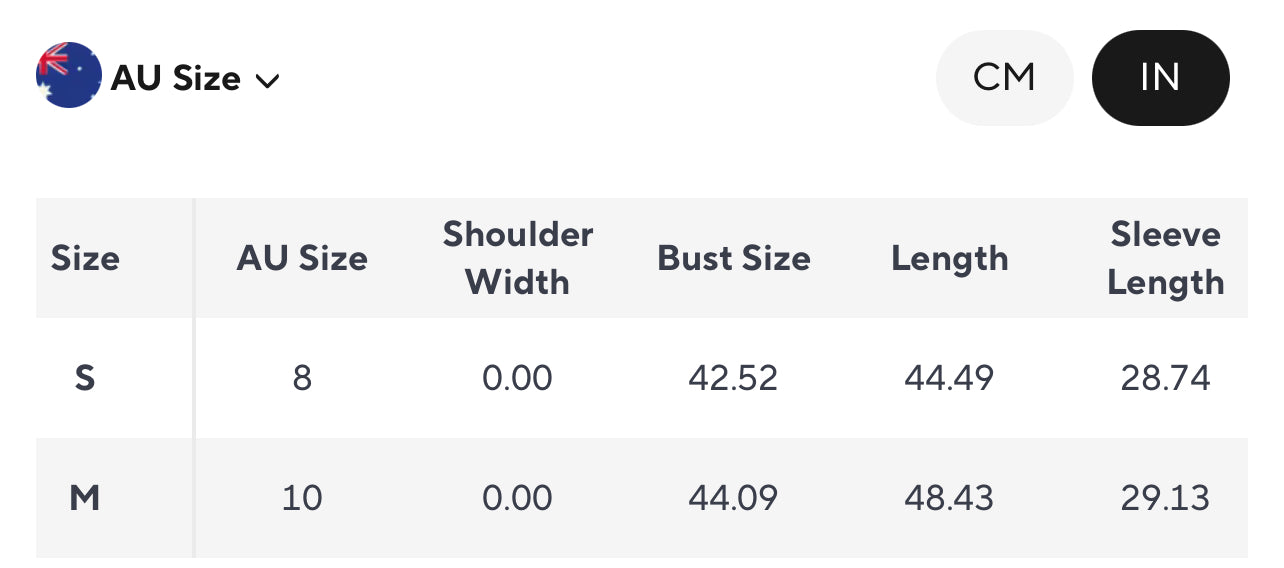Click the 44.09 bust size value
The image size is (1284, 568).
click(x=733, y=498)
